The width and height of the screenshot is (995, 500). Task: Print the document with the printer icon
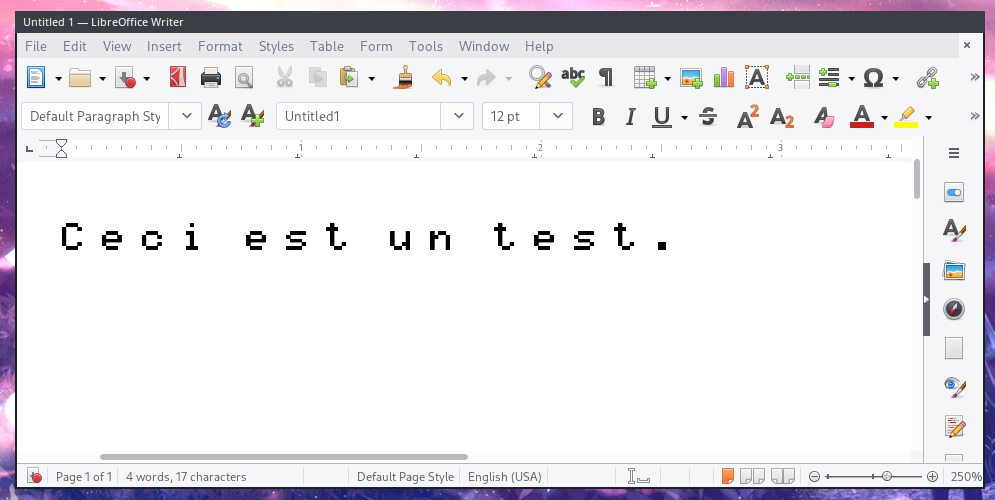point(211,77)
